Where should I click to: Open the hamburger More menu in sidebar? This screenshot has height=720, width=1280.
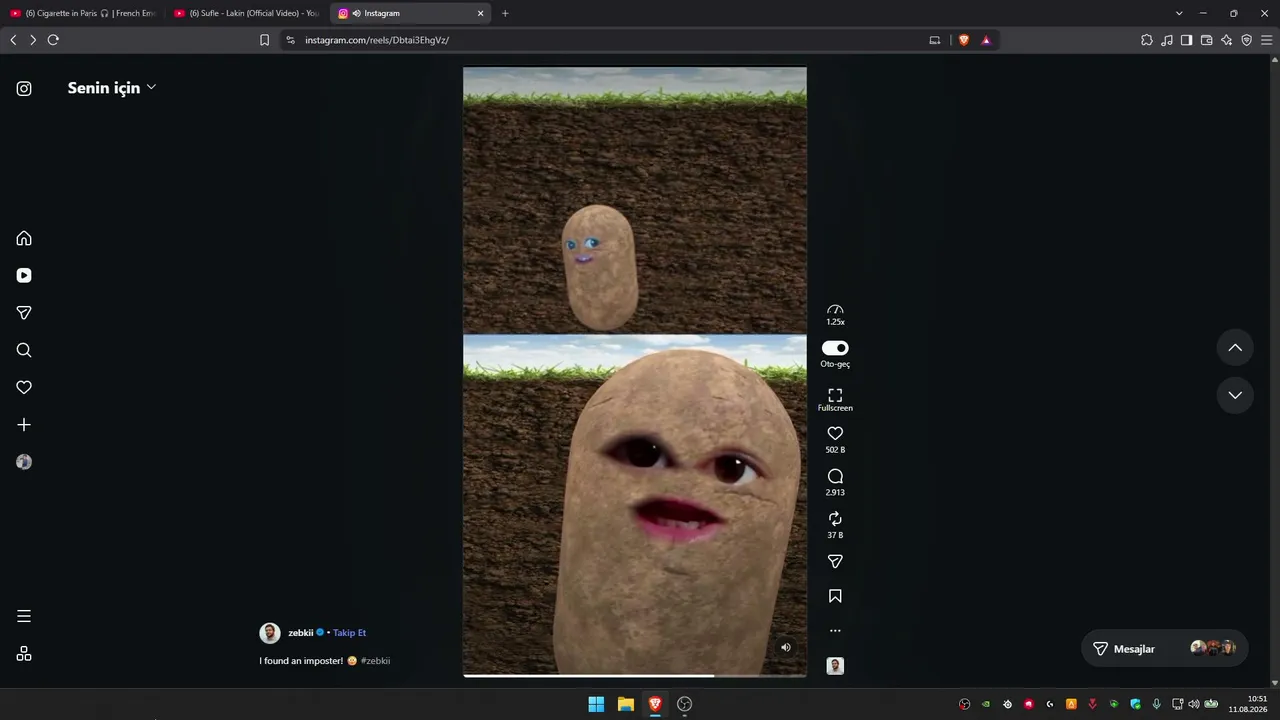[x=24, y=616]
